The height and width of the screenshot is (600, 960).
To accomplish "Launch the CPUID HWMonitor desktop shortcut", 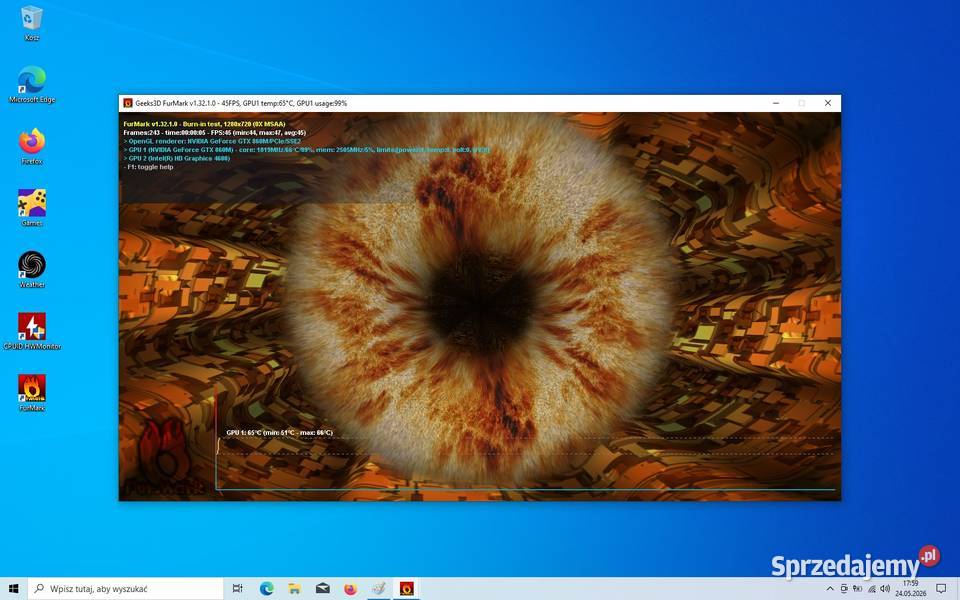I will [x=32, y=331].
